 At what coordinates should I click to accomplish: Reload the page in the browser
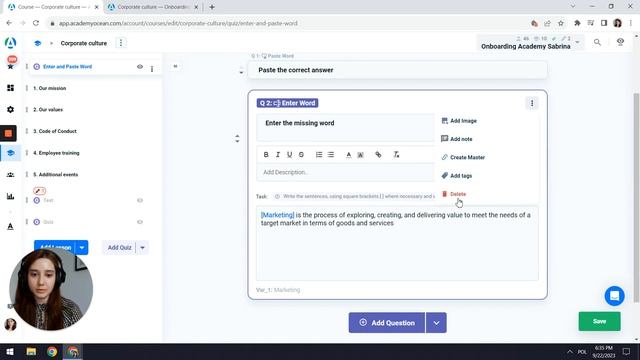[36, 23]
